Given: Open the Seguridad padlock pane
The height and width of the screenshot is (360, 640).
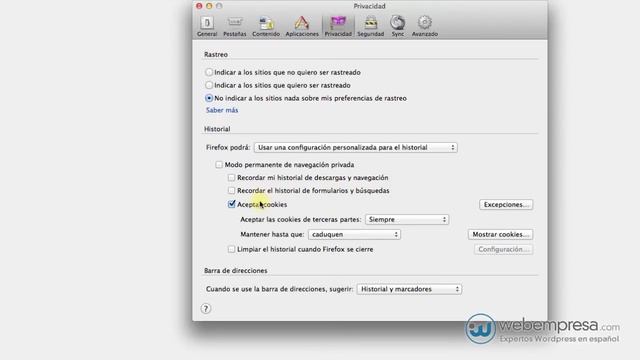Looking at the screenshot, I should coord(371,26).
